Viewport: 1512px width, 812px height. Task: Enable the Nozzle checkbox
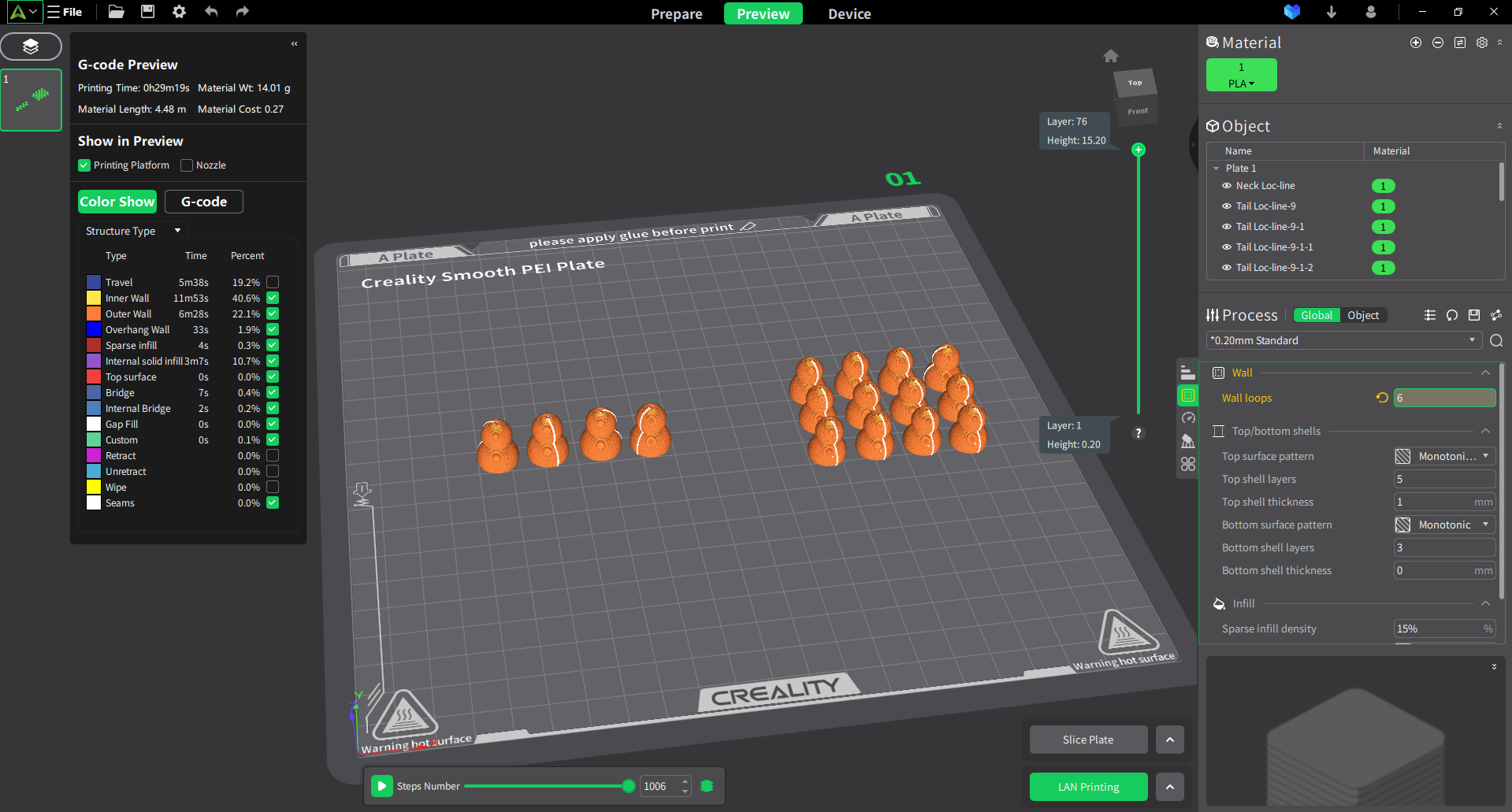coord(187,165)
